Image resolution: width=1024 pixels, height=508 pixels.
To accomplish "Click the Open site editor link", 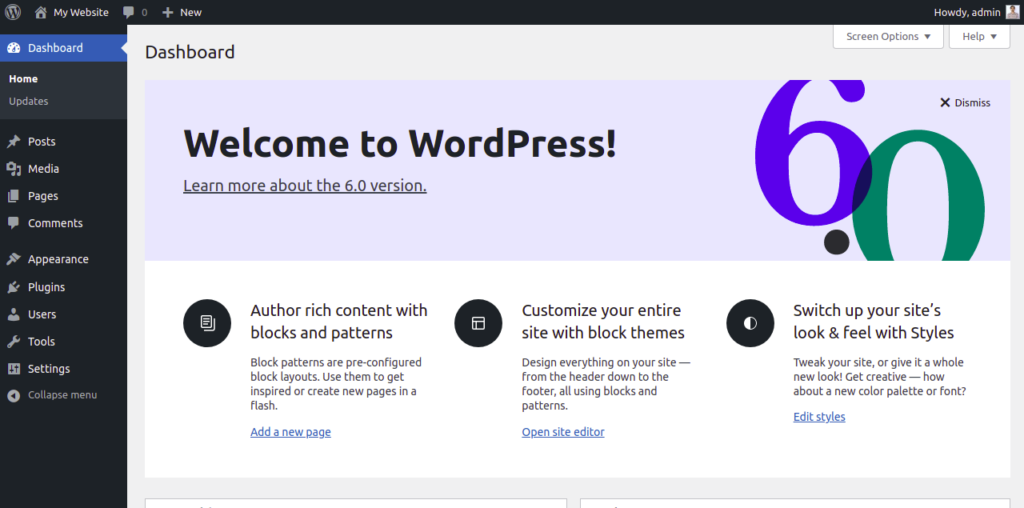I will tap(563, 432).
